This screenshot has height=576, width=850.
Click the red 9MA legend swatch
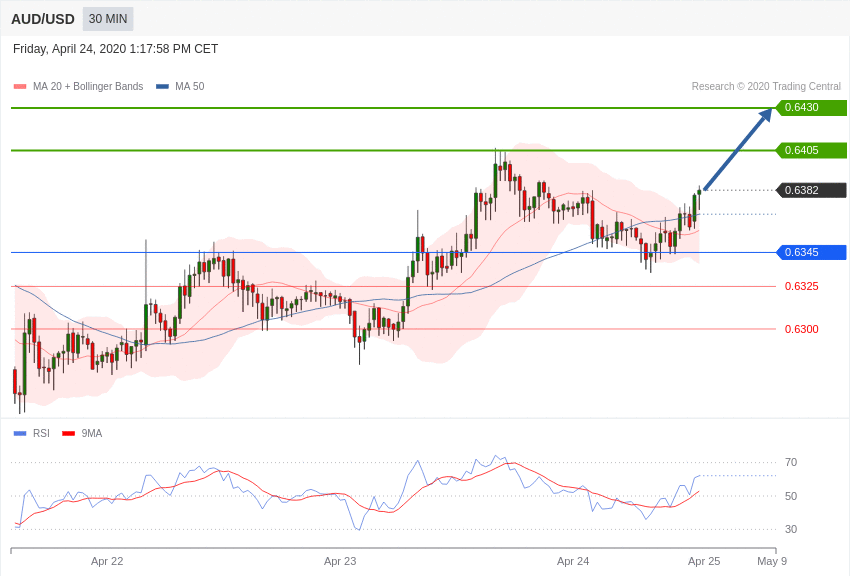(68, 433)
